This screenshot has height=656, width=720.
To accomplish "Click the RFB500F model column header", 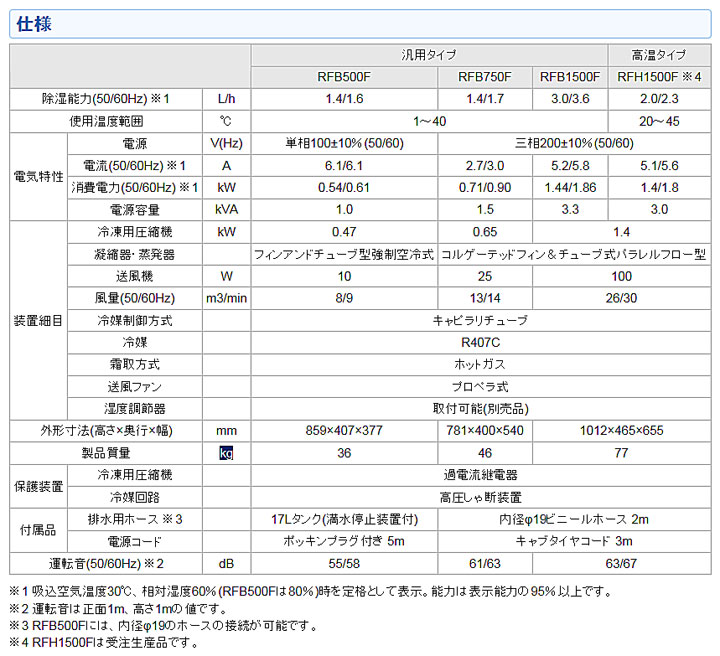I will coord(344,77).
